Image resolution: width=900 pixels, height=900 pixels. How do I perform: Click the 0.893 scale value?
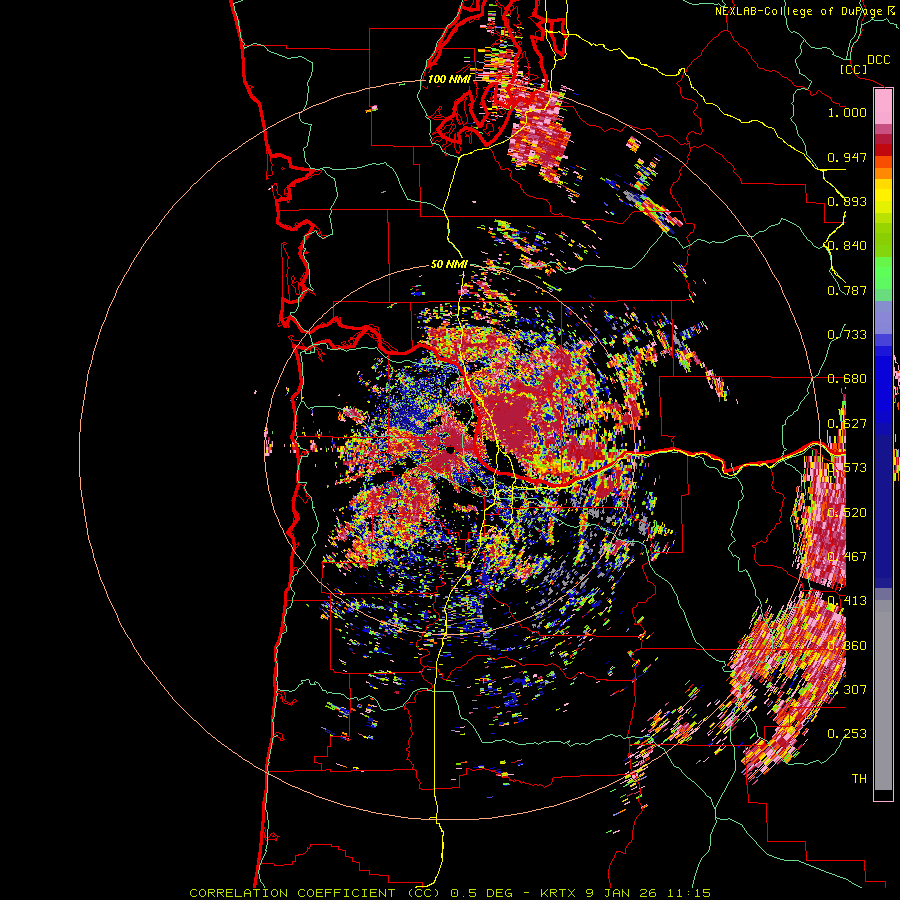pyautogui.click(x=847, y=201)
